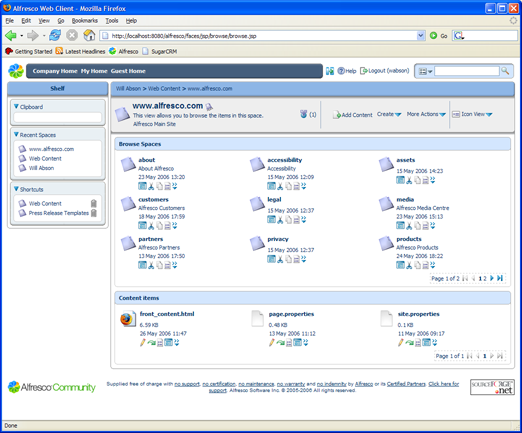Viewport: 522px width, 433px height.
Task: Click the view details icon under the 'legal' space
Action: (x=271, y=219)
